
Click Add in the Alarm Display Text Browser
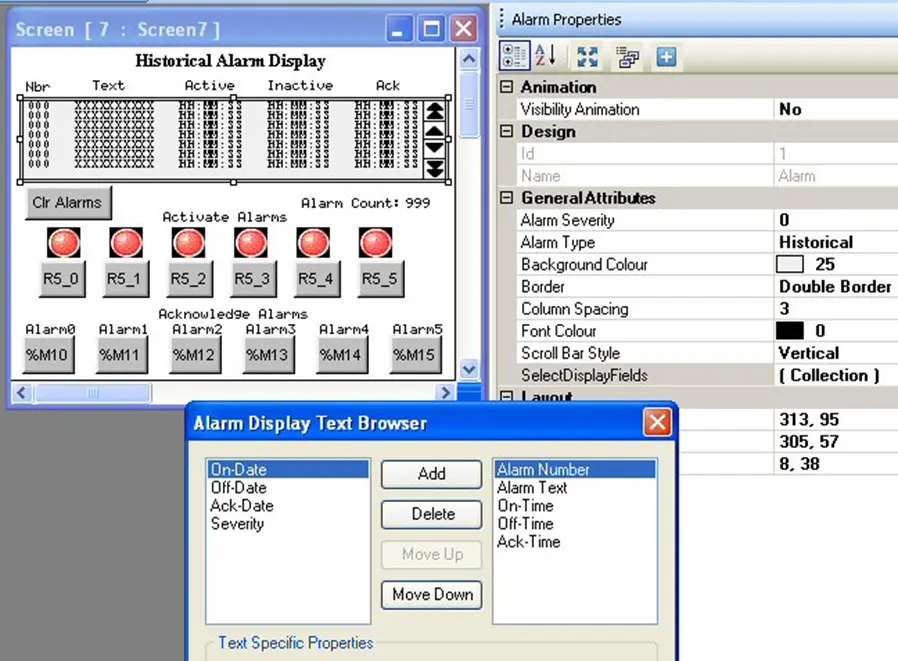coord(431,474)
